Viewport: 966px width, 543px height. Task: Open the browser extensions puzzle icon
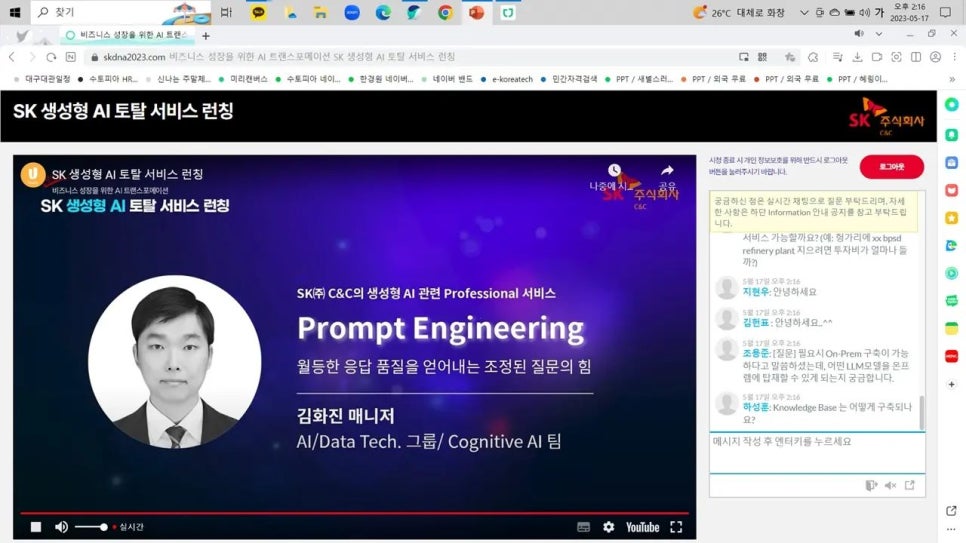pyautogui.click(x=813, y=57)
